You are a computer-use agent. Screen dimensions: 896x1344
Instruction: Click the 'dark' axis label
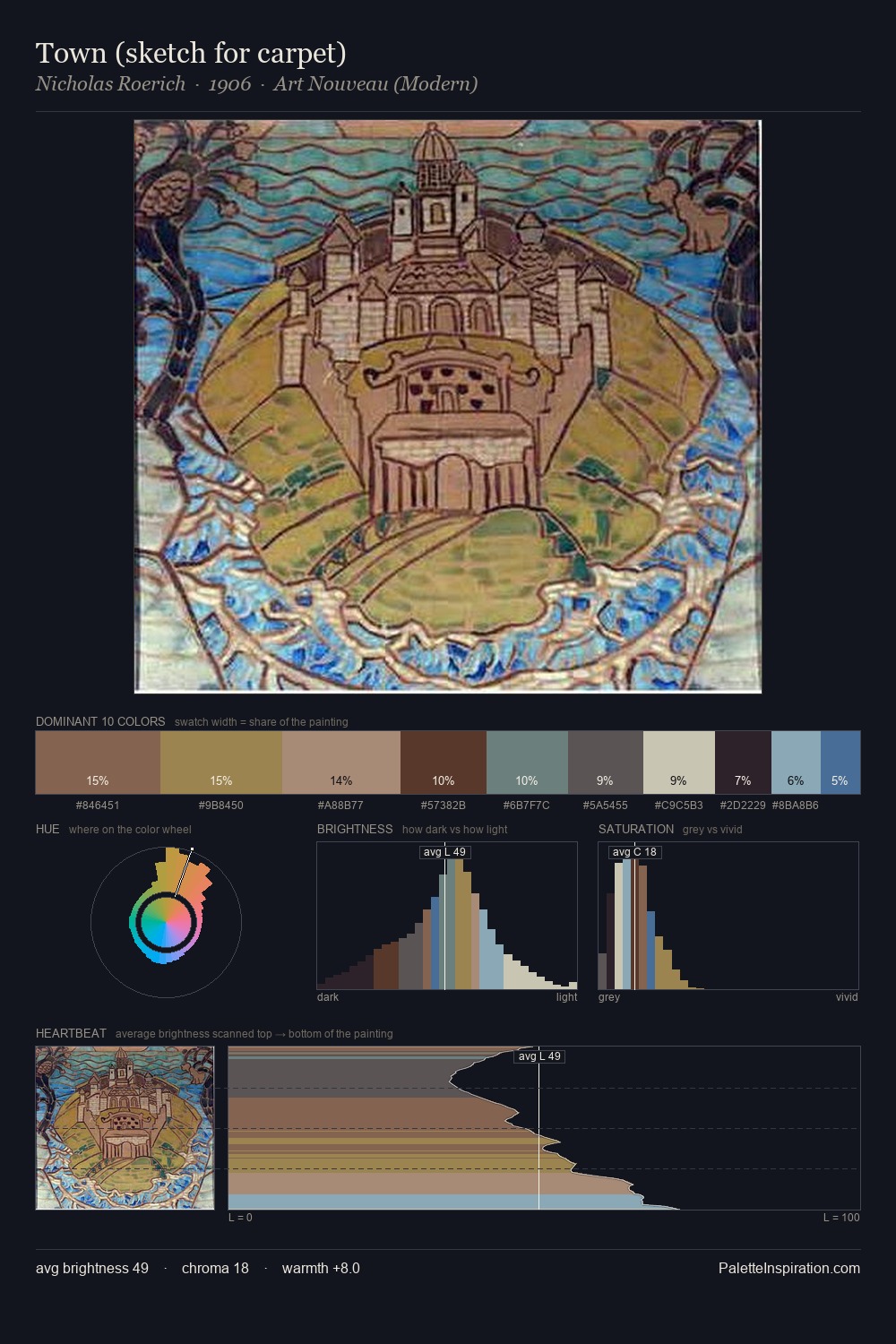(328, 997)
